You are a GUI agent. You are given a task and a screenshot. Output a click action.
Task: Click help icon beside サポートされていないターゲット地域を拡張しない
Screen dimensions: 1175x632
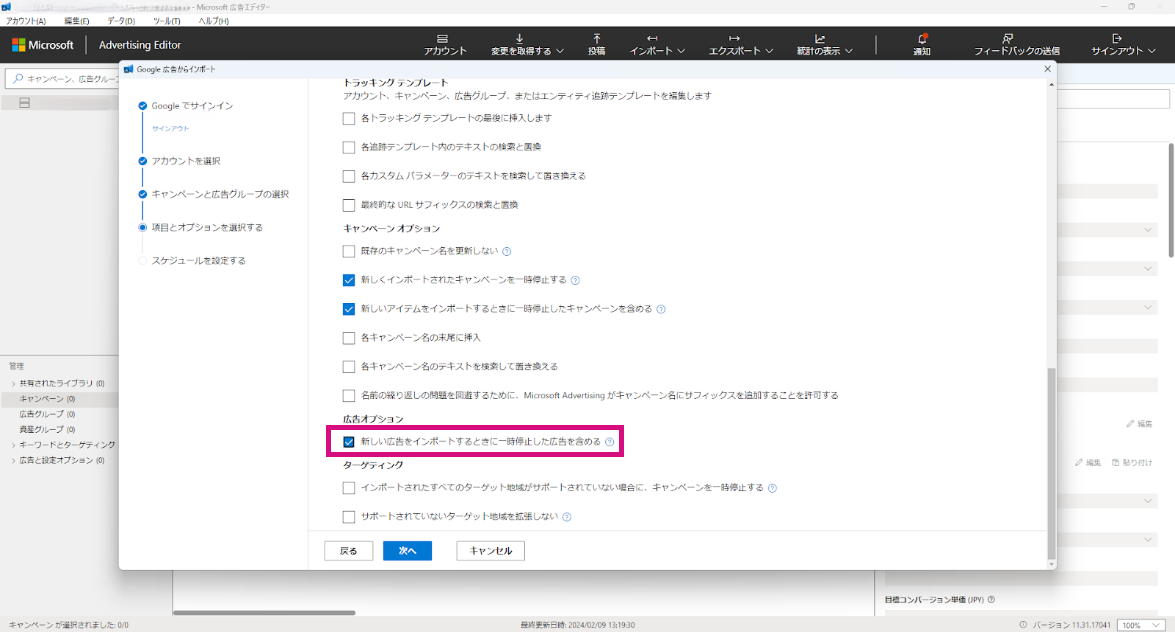click(567, 517)
